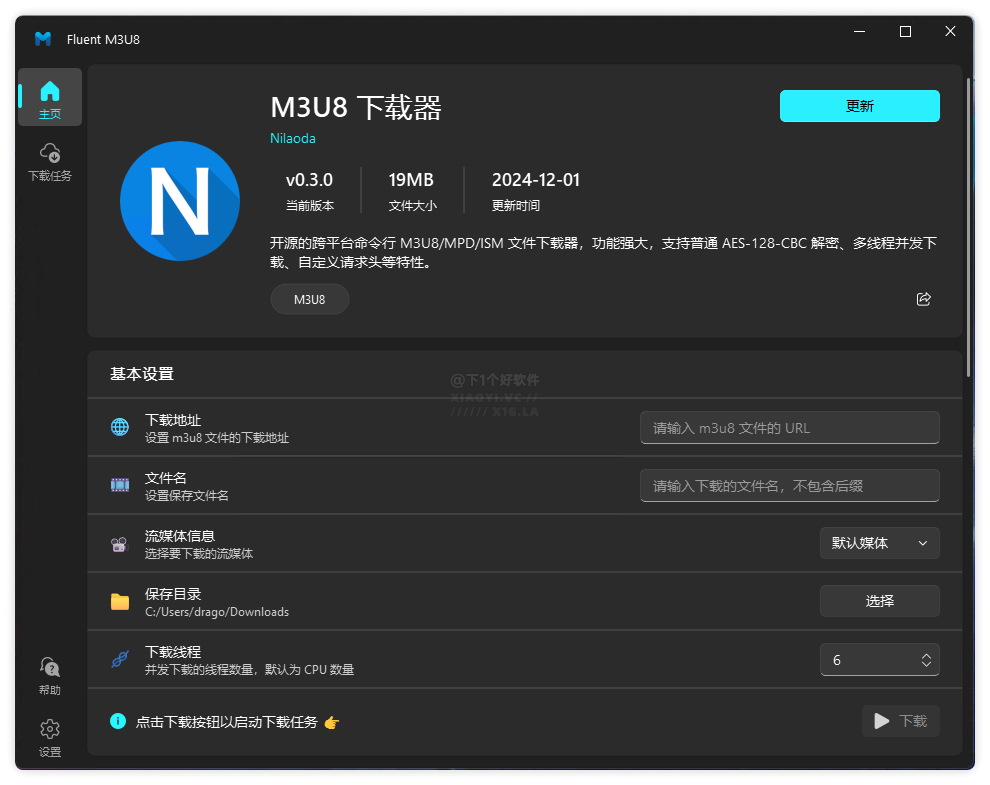990x785 pixels.
Task: Click the globe icon beside 下载地址
Action: coord(120,428)
